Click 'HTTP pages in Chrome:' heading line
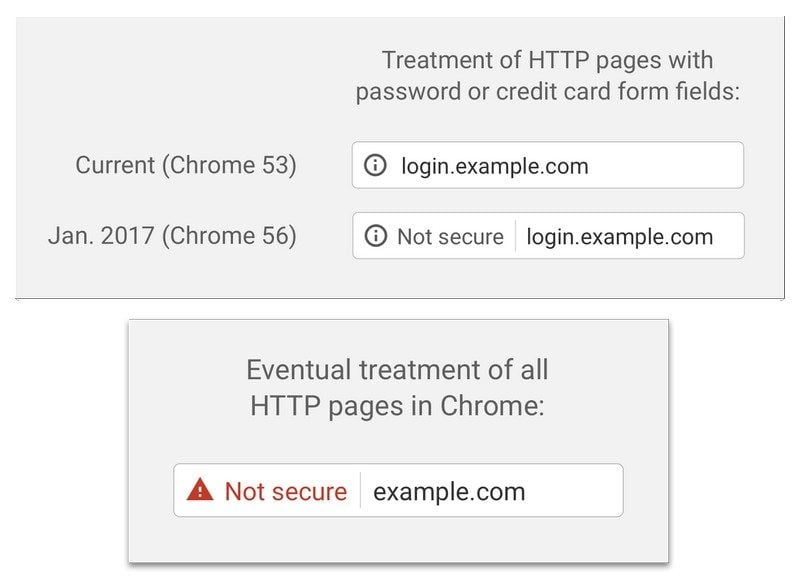Viewport: 800px width, 578px height. click(397, 407)
